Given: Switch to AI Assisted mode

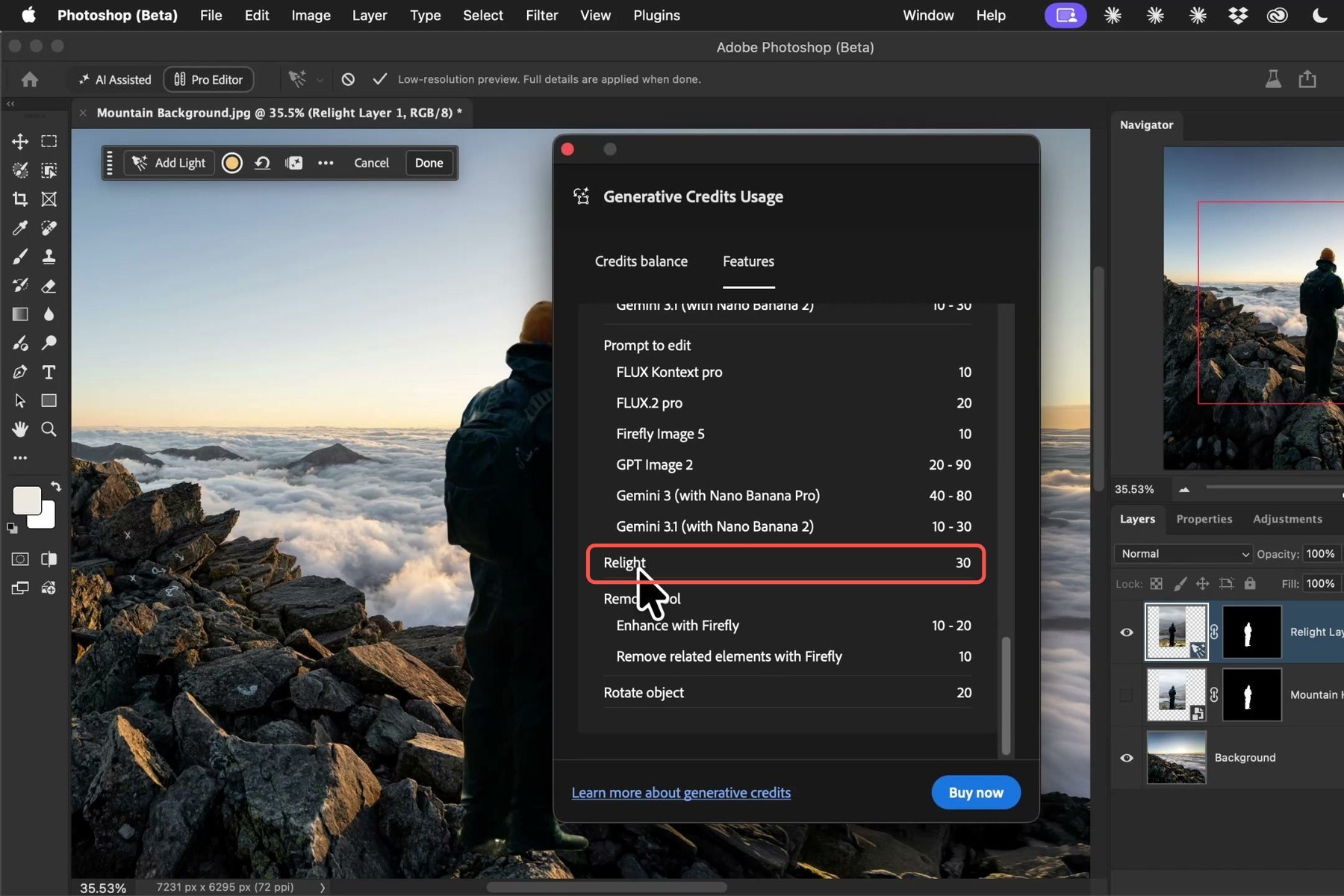Looking at the screenshot, I should (115, 79).
